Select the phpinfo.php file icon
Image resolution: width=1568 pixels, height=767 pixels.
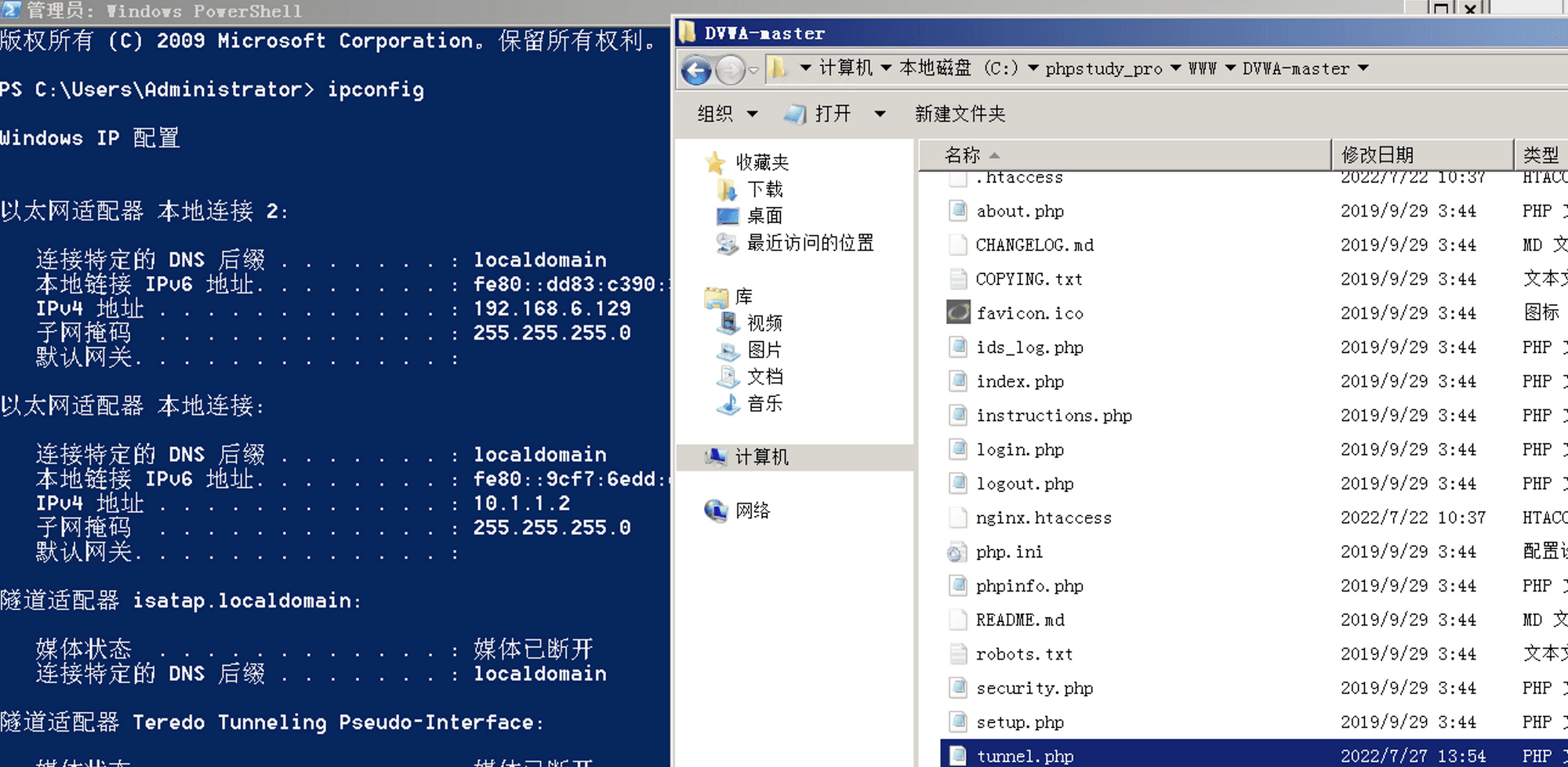957,586
